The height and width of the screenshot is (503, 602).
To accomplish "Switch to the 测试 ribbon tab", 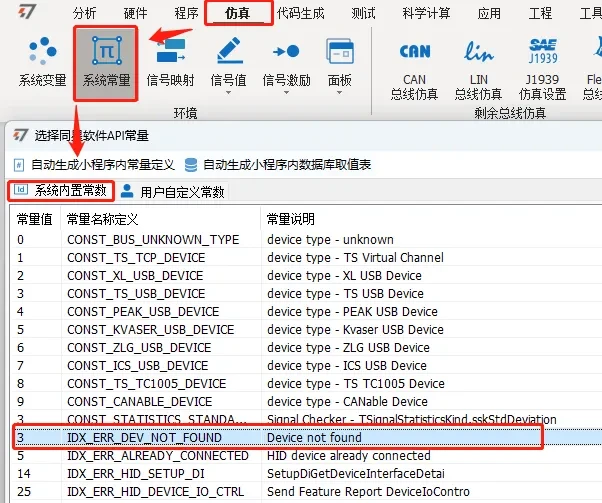I will pyautogui.click(x=363, y=13).
